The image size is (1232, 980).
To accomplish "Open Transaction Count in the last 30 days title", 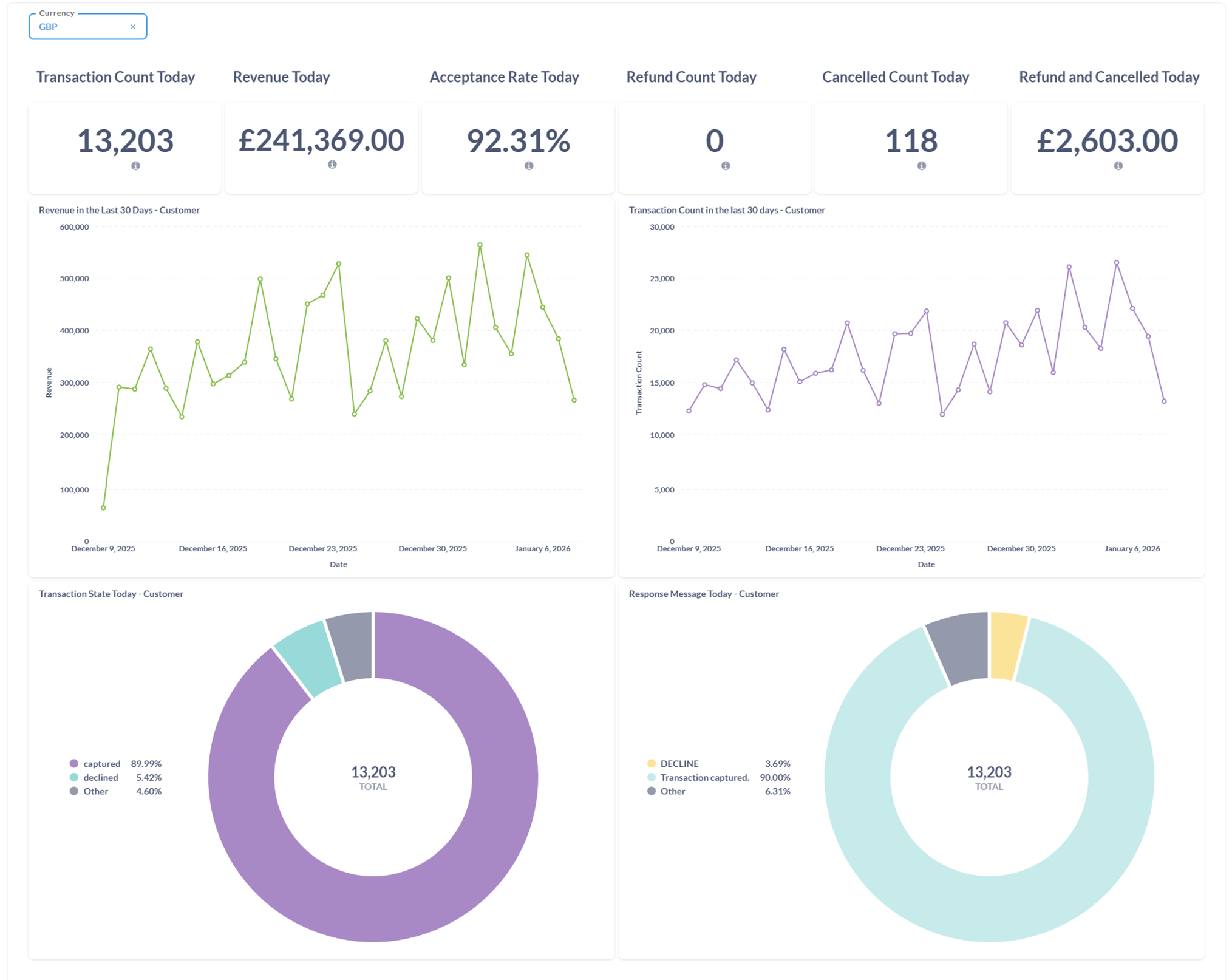I will (727, 210).
